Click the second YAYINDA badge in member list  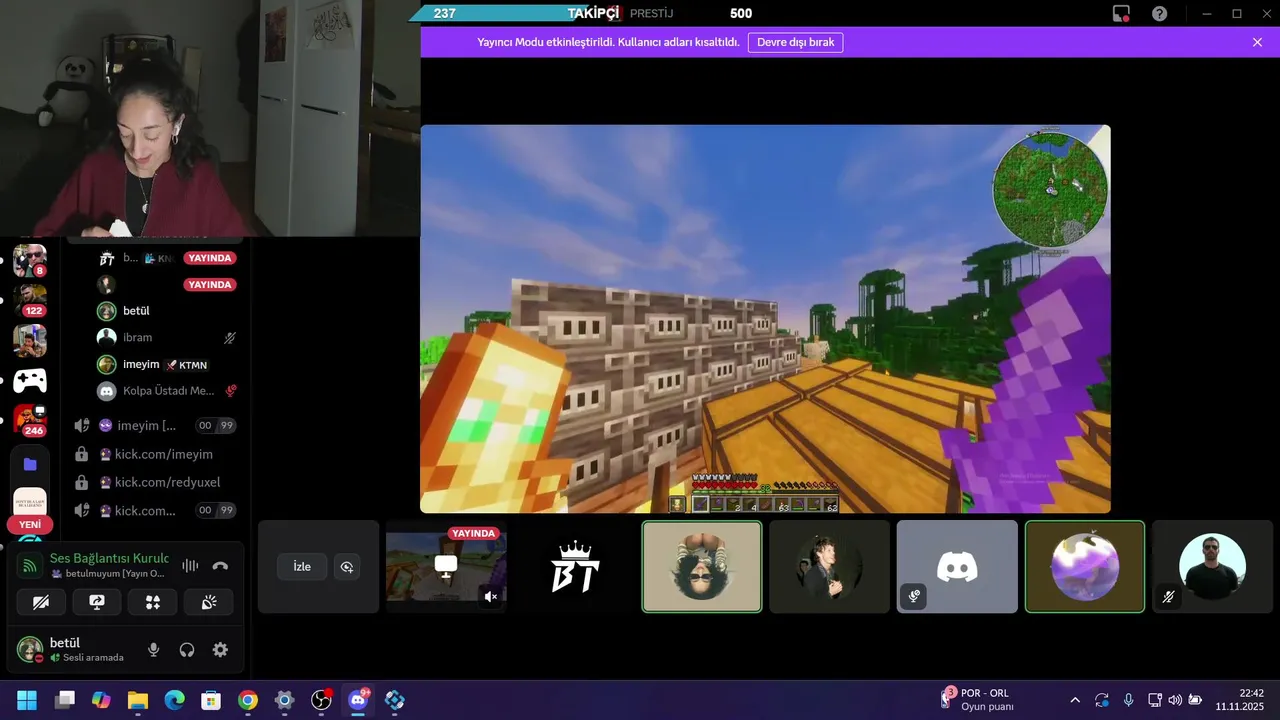pos(210,285)
